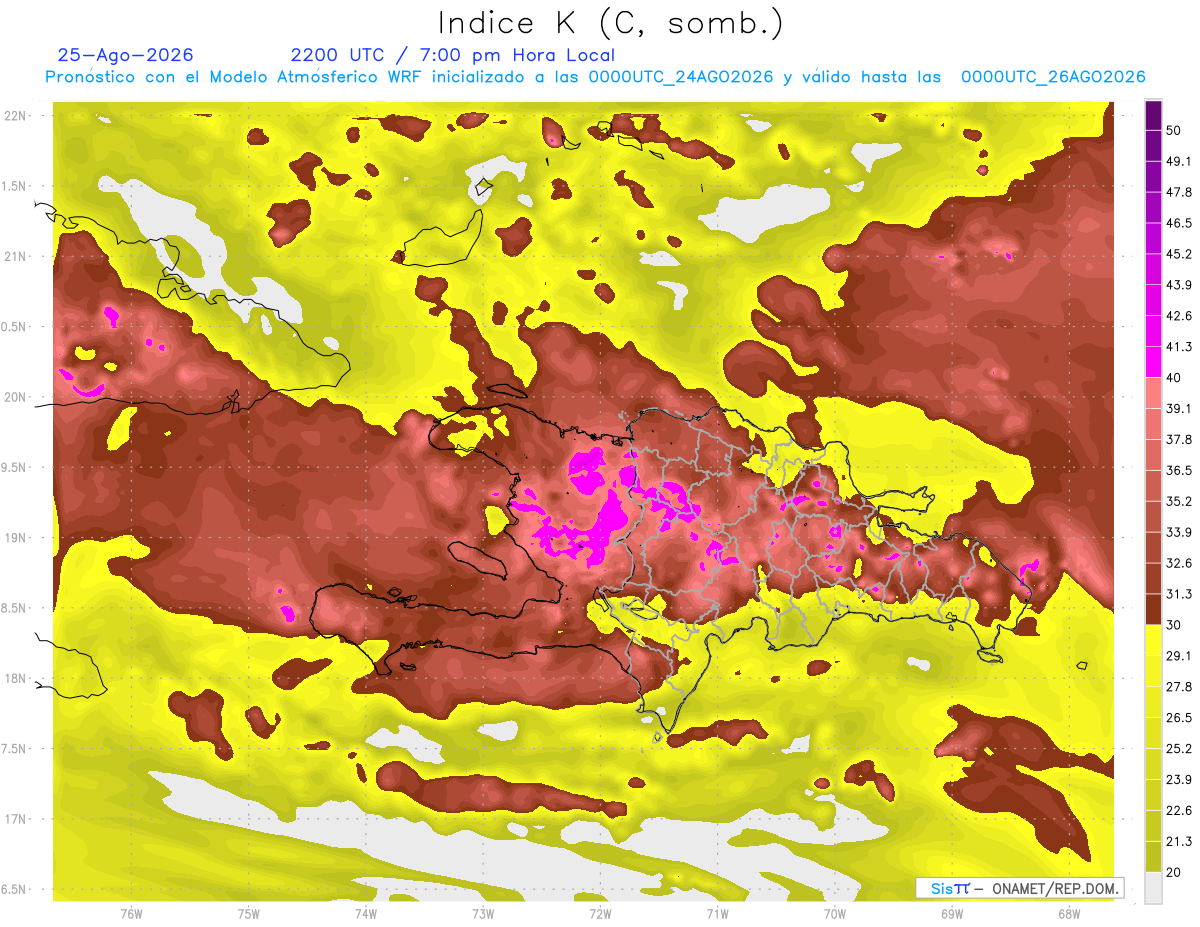Click the '2200 UTC / 7:00 pm Hora Local' text

pyautogui.click(x=452, y=55)
